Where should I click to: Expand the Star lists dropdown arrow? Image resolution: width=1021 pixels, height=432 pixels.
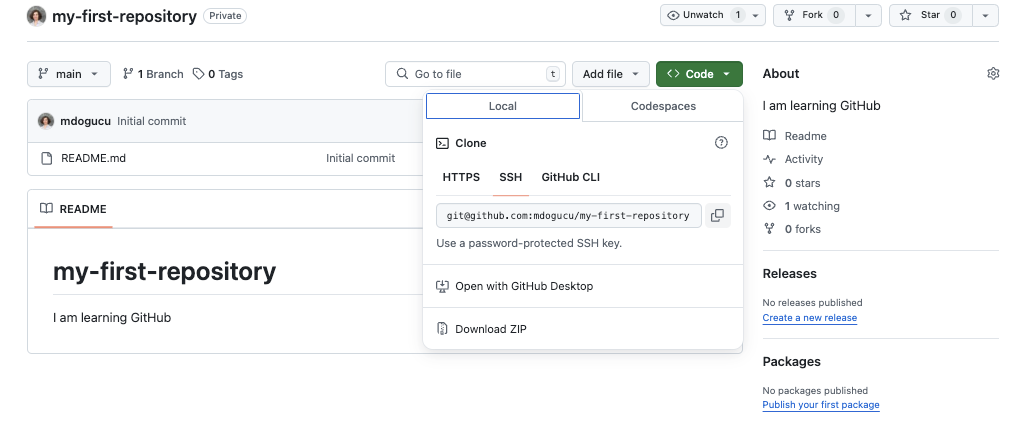click(985, 15)
